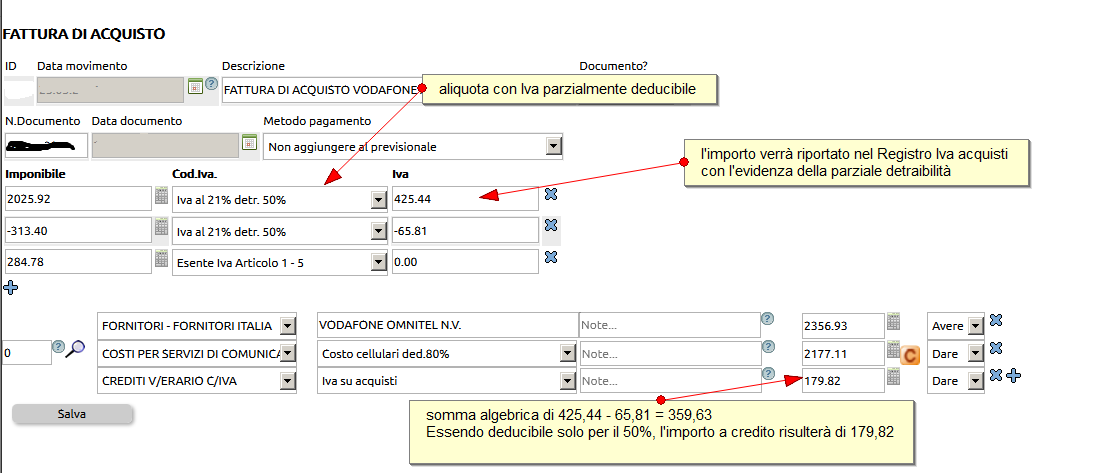Click the Documento? label
Viewport: 1097px width, 474px height.
pyautogui.click(x=614, y=66)
